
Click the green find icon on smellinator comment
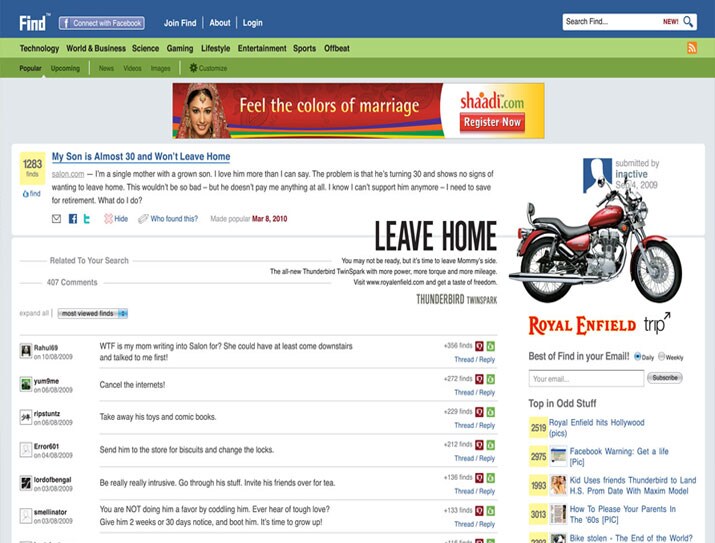click(491, 511)
